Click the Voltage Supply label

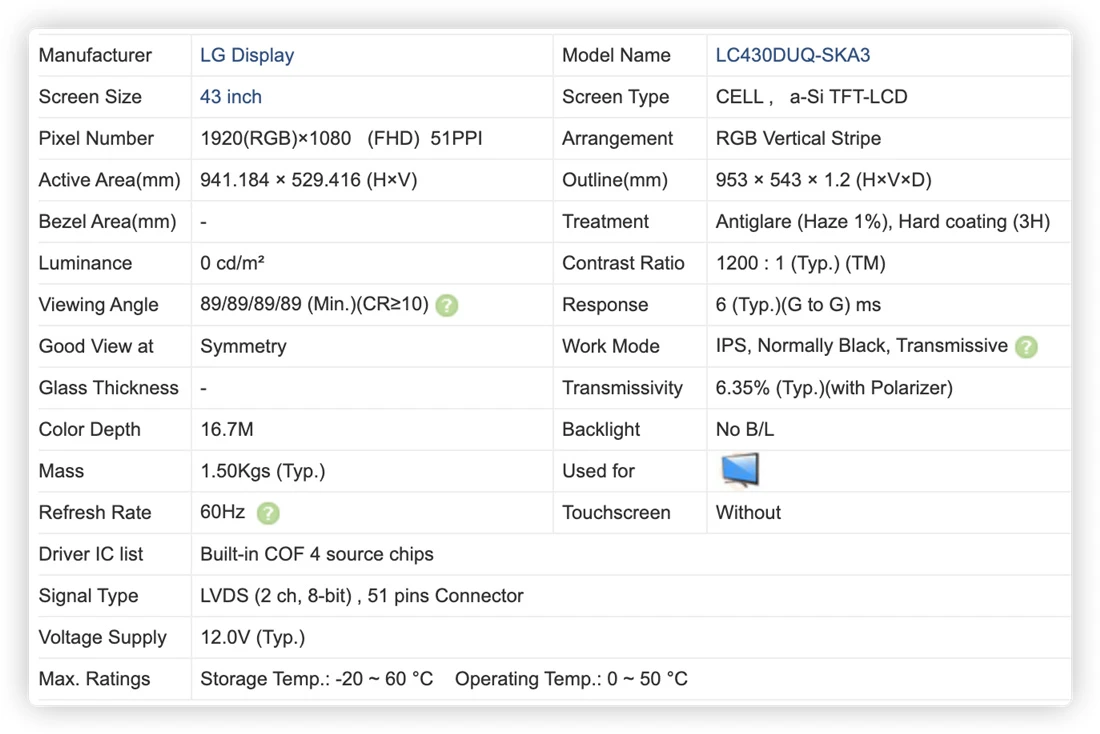(103, 637)
